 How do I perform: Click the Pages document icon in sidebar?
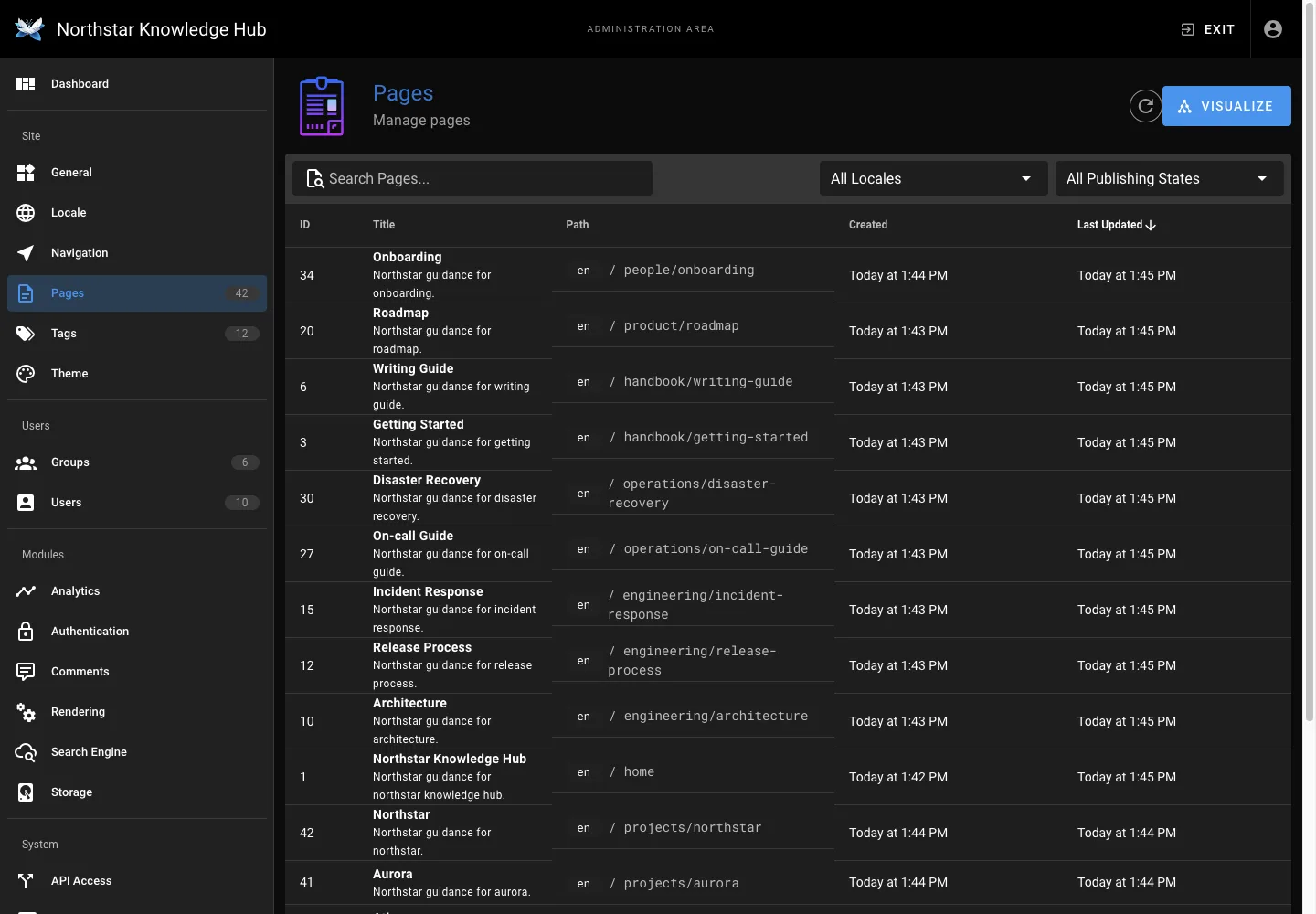26,293
